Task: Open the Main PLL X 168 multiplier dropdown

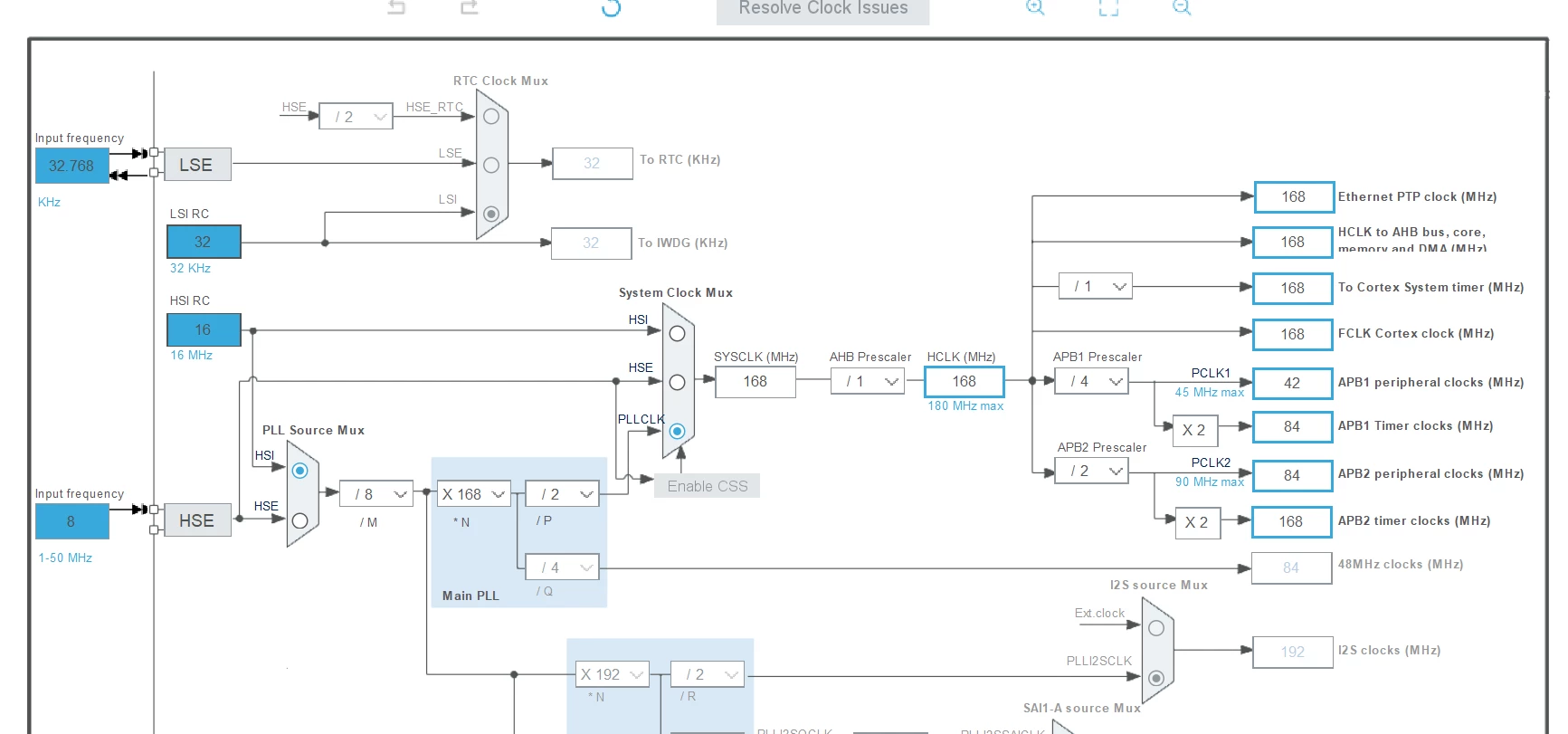Action: click(474, 494)
